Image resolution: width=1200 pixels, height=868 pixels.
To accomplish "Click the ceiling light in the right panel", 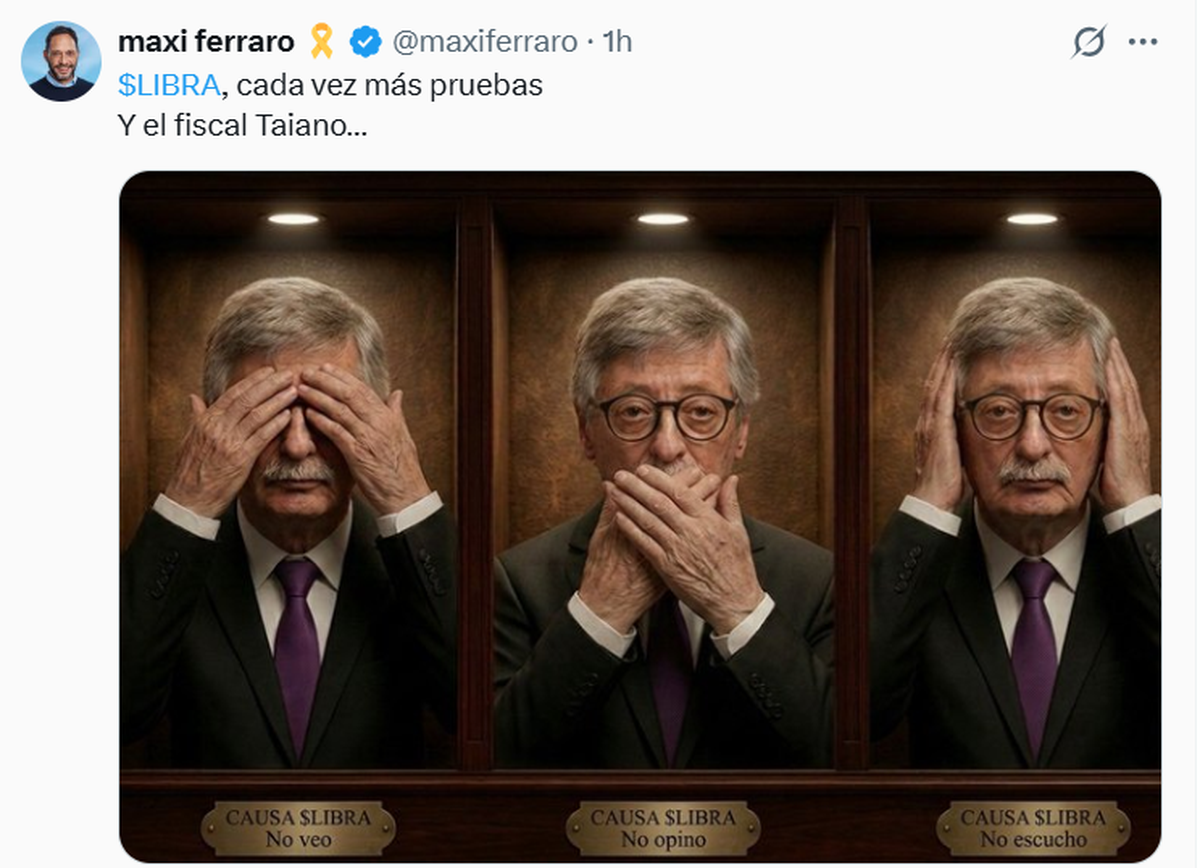I will point(1032,218).
